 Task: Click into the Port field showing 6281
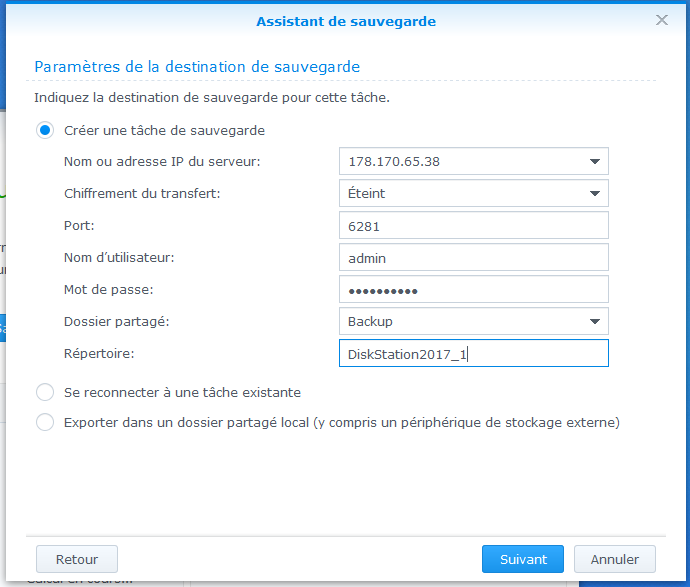473,226
